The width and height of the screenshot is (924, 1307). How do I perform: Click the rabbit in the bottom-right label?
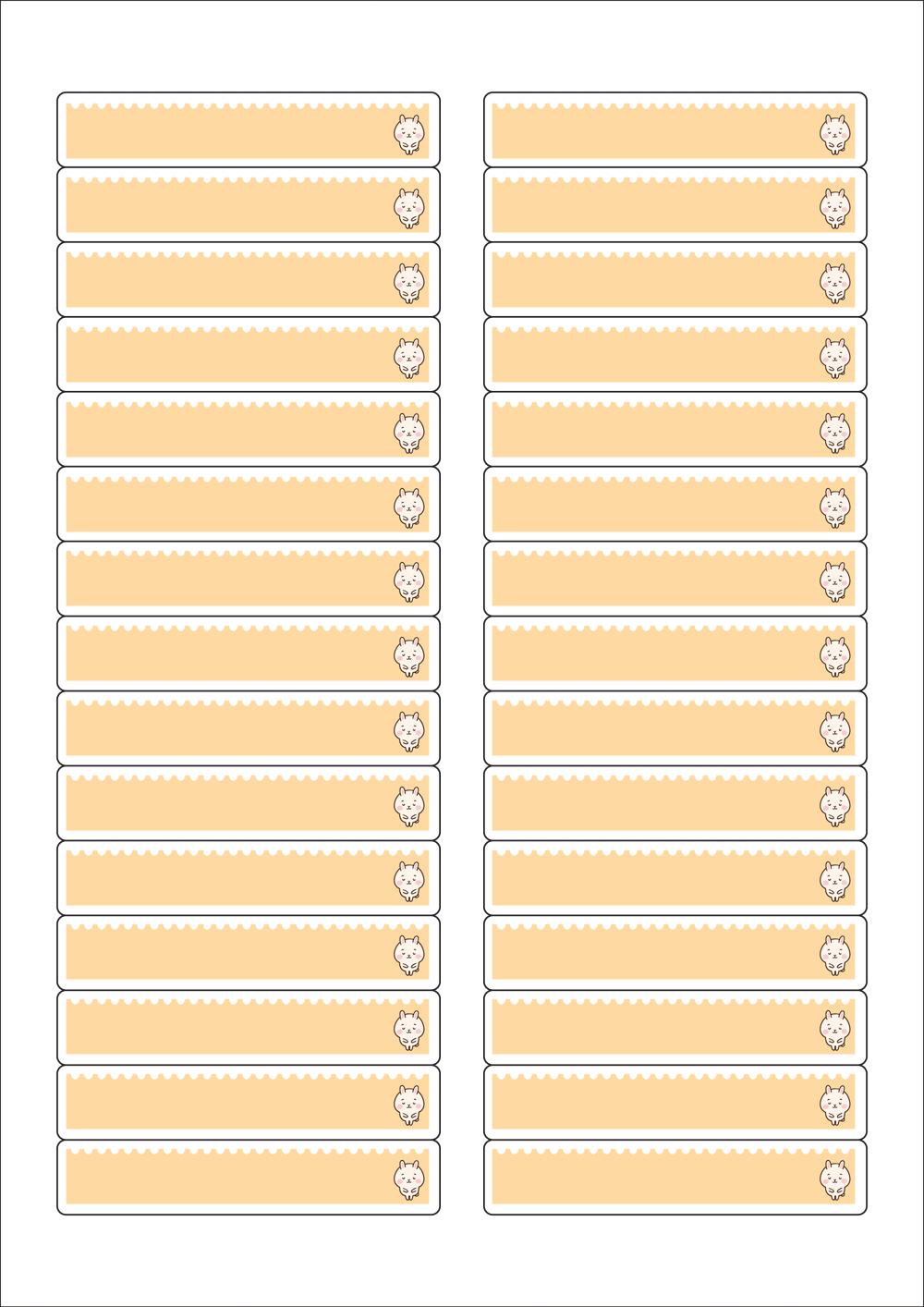[x=834, y=1180]
